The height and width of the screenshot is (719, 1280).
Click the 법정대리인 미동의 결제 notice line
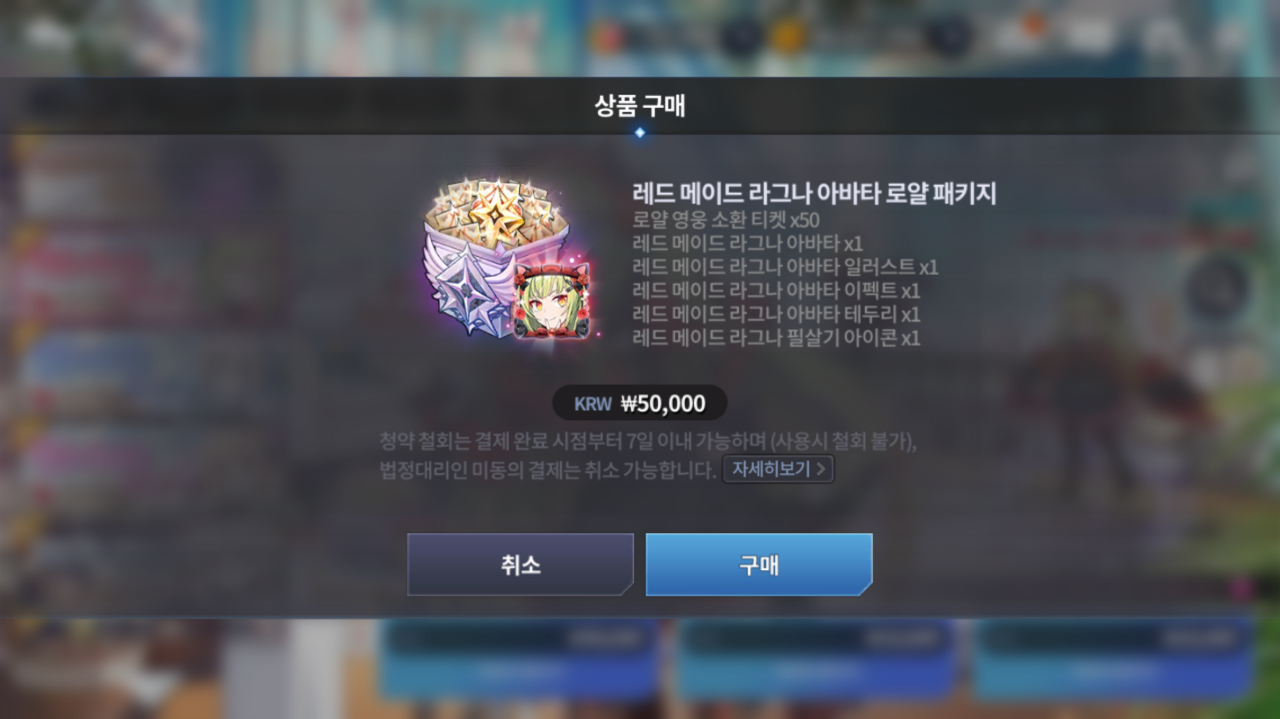[548, 469]
